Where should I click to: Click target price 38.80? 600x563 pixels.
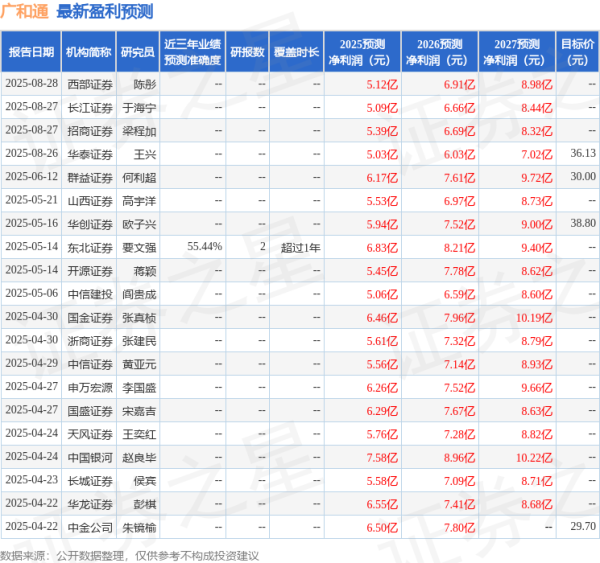click(x=583, y=223)
